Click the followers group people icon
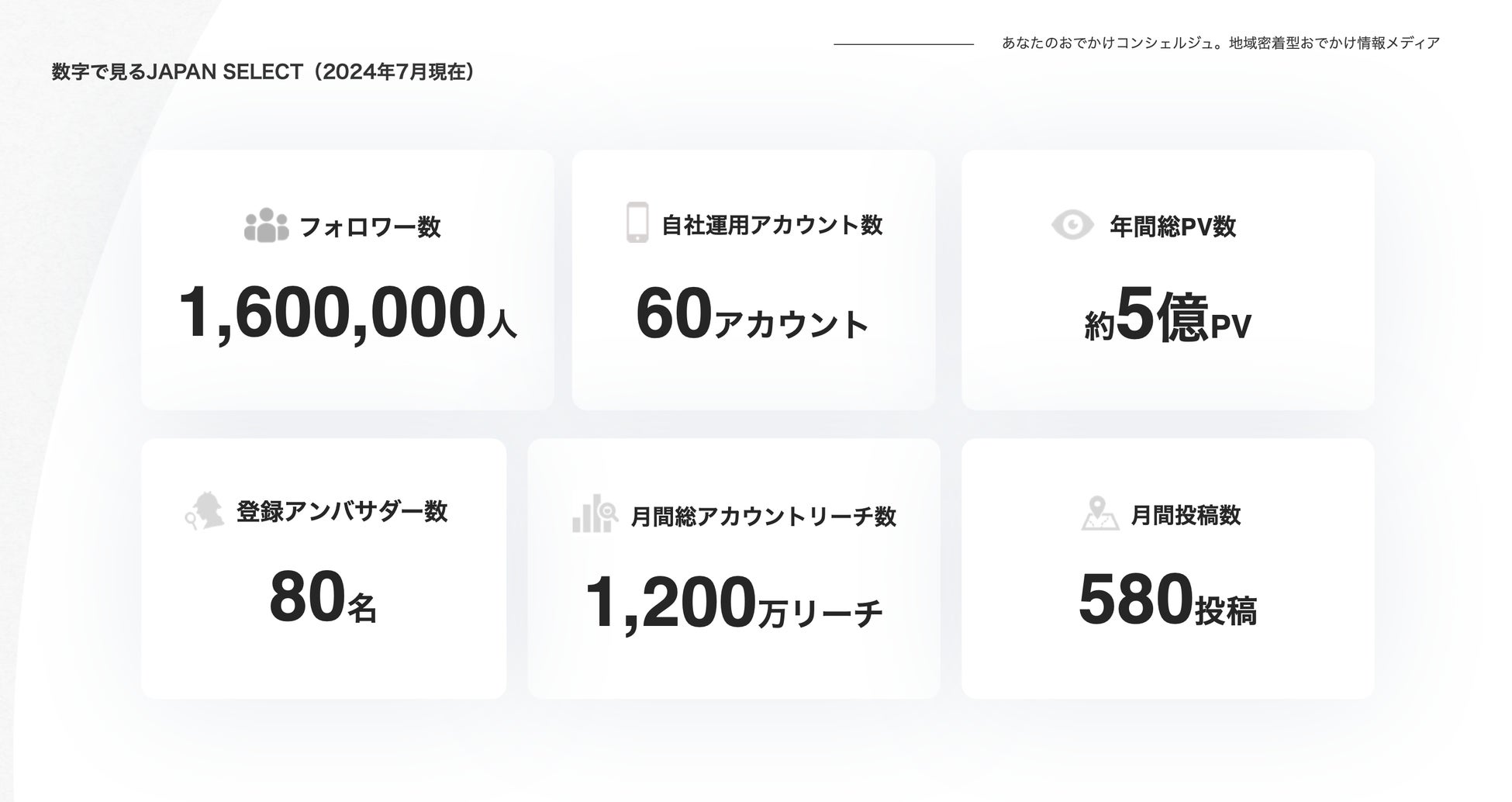 [x=266, y=226]
